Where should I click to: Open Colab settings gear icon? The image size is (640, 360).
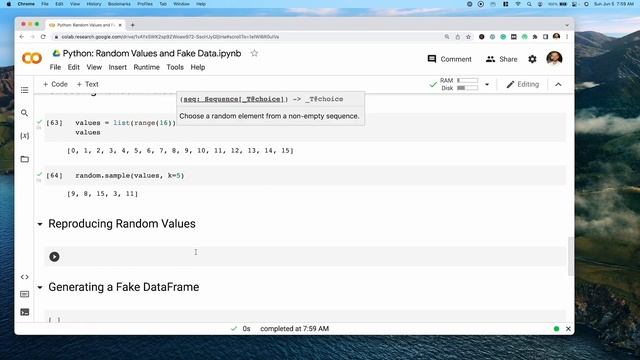pos(532,59)
